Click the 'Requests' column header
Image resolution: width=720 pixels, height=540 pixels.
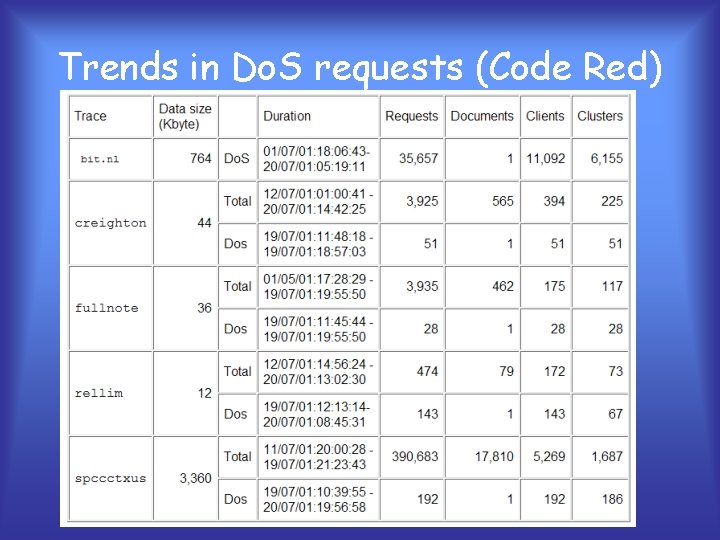[x=412, y=116]
